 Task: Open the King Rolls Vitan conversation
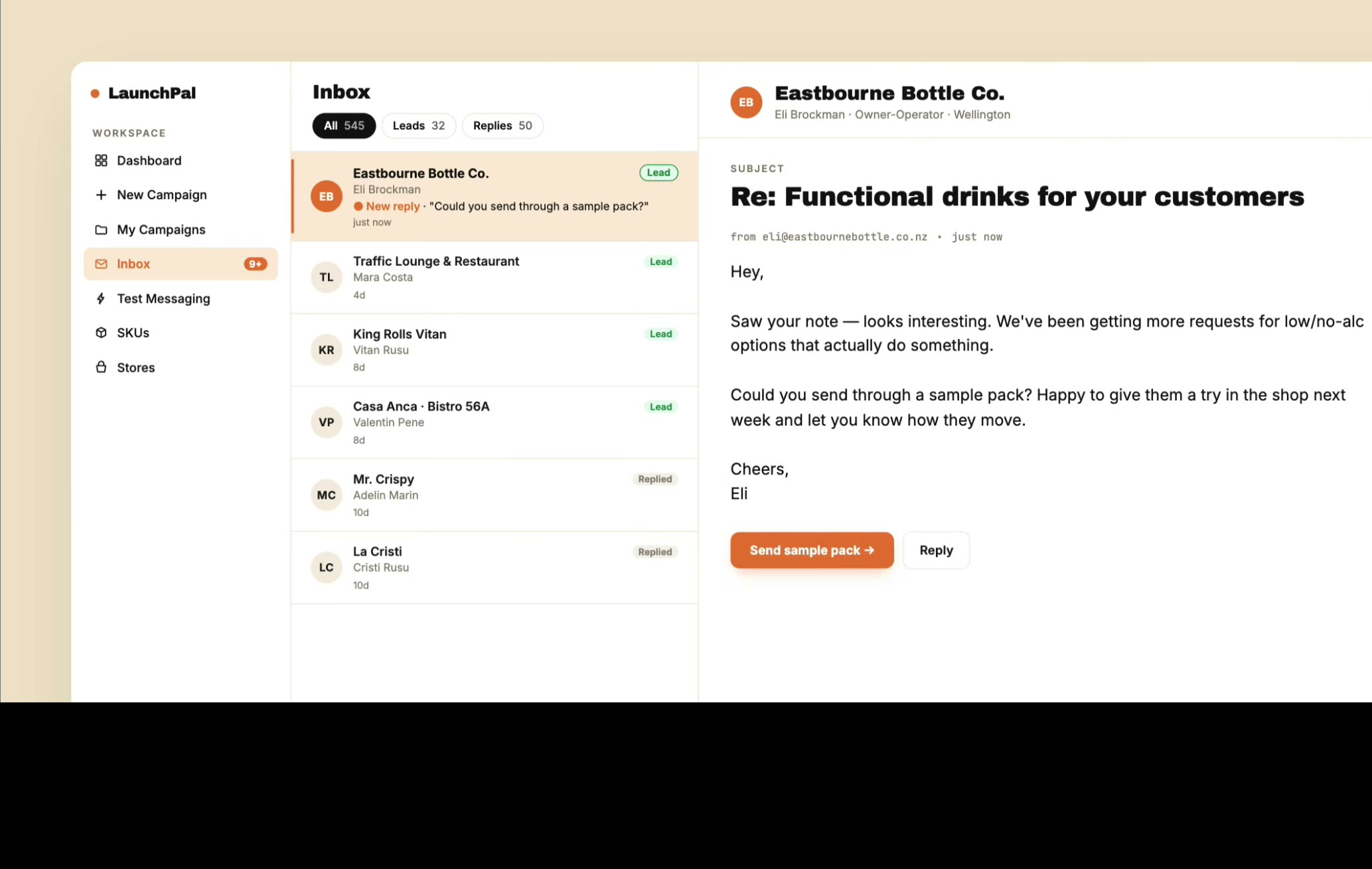(495, 350)
